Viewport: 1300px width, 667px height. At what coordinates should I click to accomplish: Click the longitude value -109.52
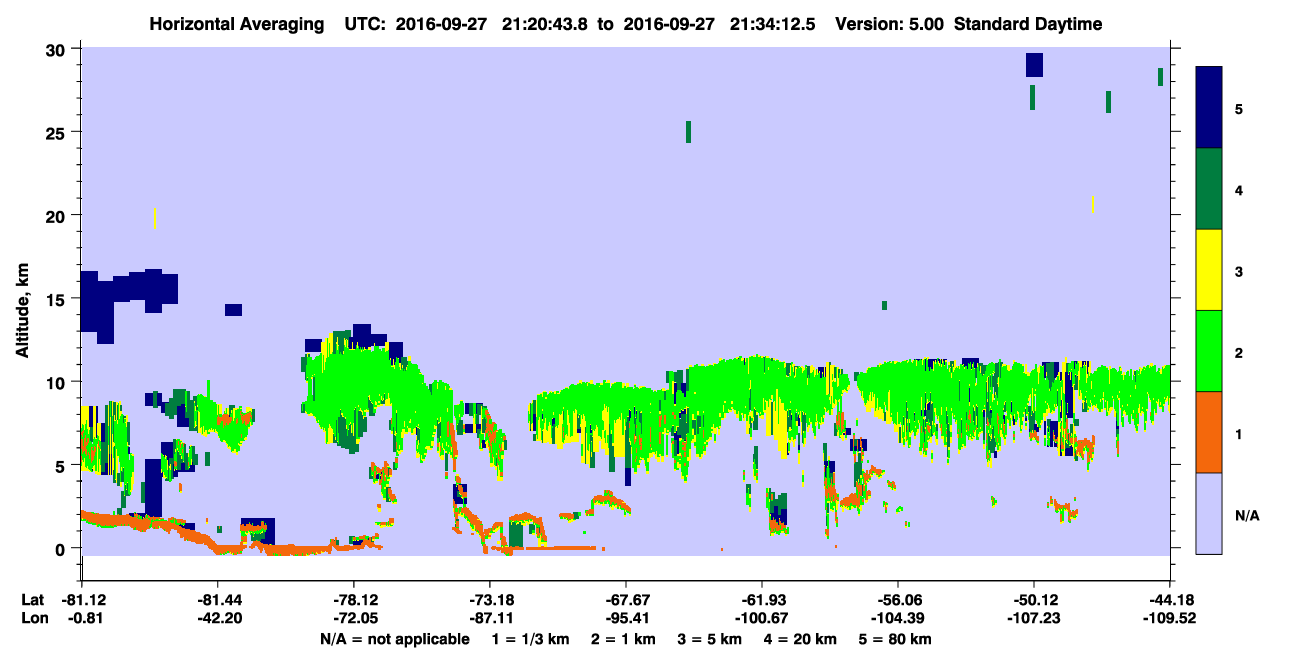1170,617
